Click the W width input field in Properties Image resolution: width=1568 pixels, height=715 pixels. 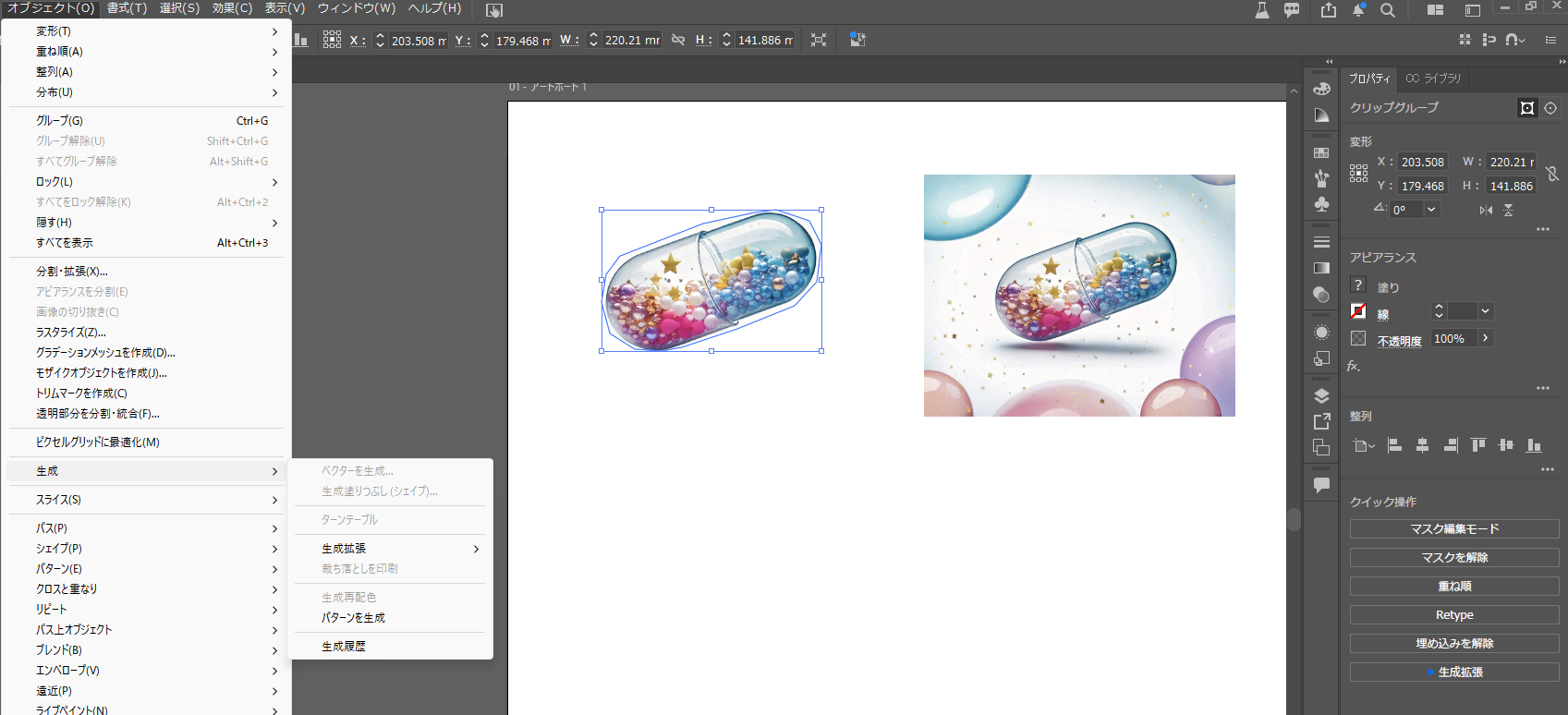[1511, 162]
